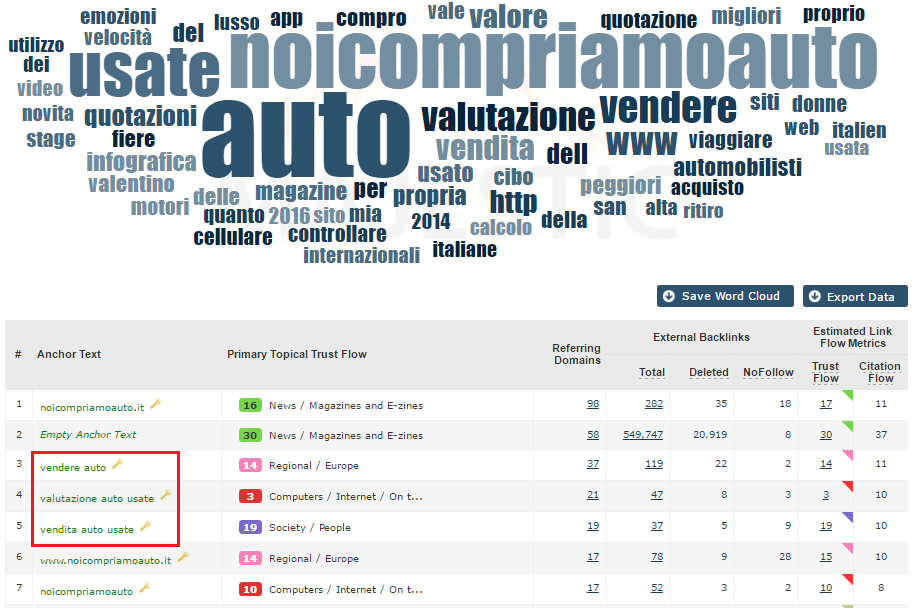Viewport: 920px width, 608px height.
Task: View the 58 referring domains for Empty Anchor Text
Action: pos(593,435)
